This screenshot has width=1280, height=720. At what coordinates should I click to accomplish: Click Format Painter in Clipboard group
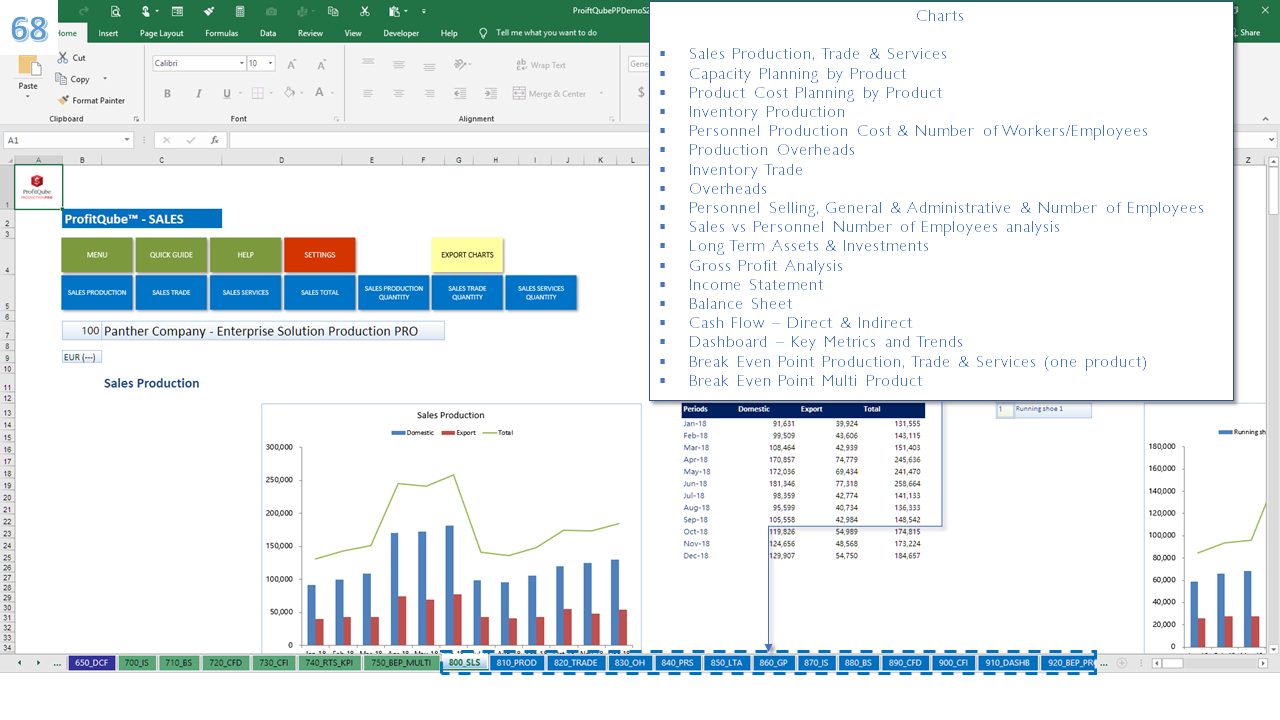[x=91, y=100]
